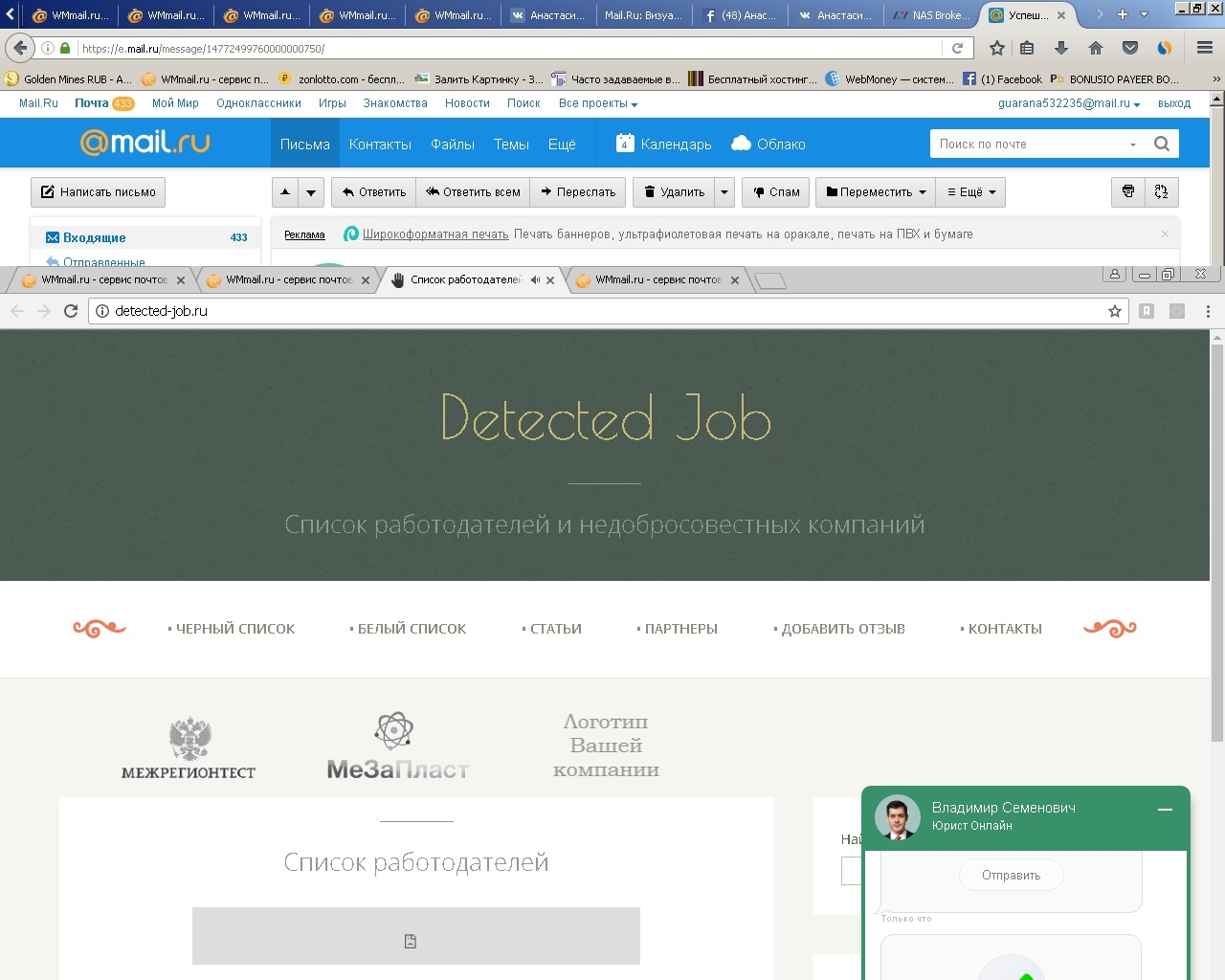This screenshot has width=1225, height=980.
Task: Open Firefox bookmarks list icon
Action: pos(1028,48)
